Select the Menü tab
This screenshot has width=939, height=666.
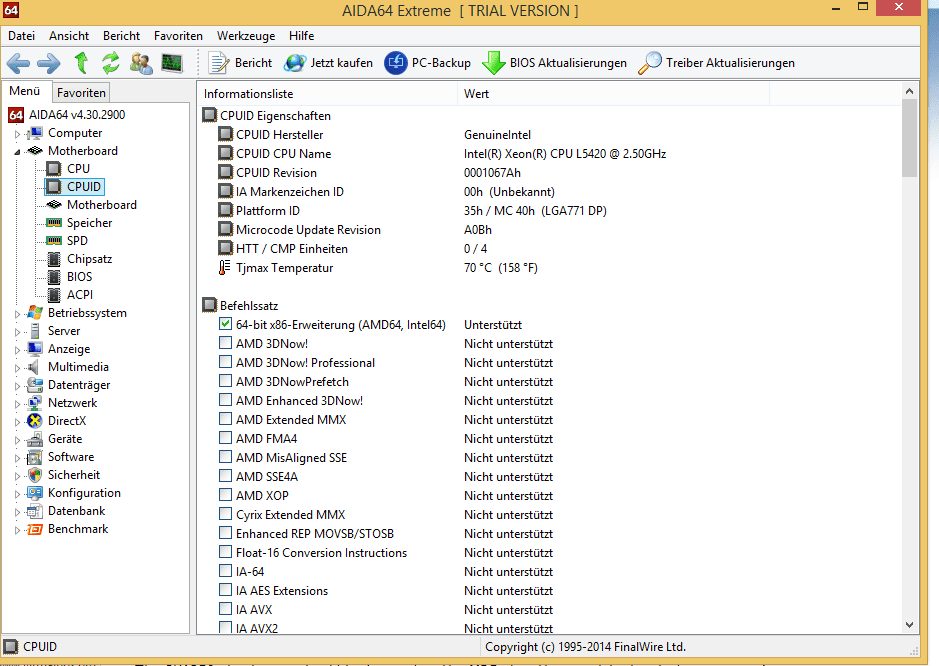pos(25,91)
